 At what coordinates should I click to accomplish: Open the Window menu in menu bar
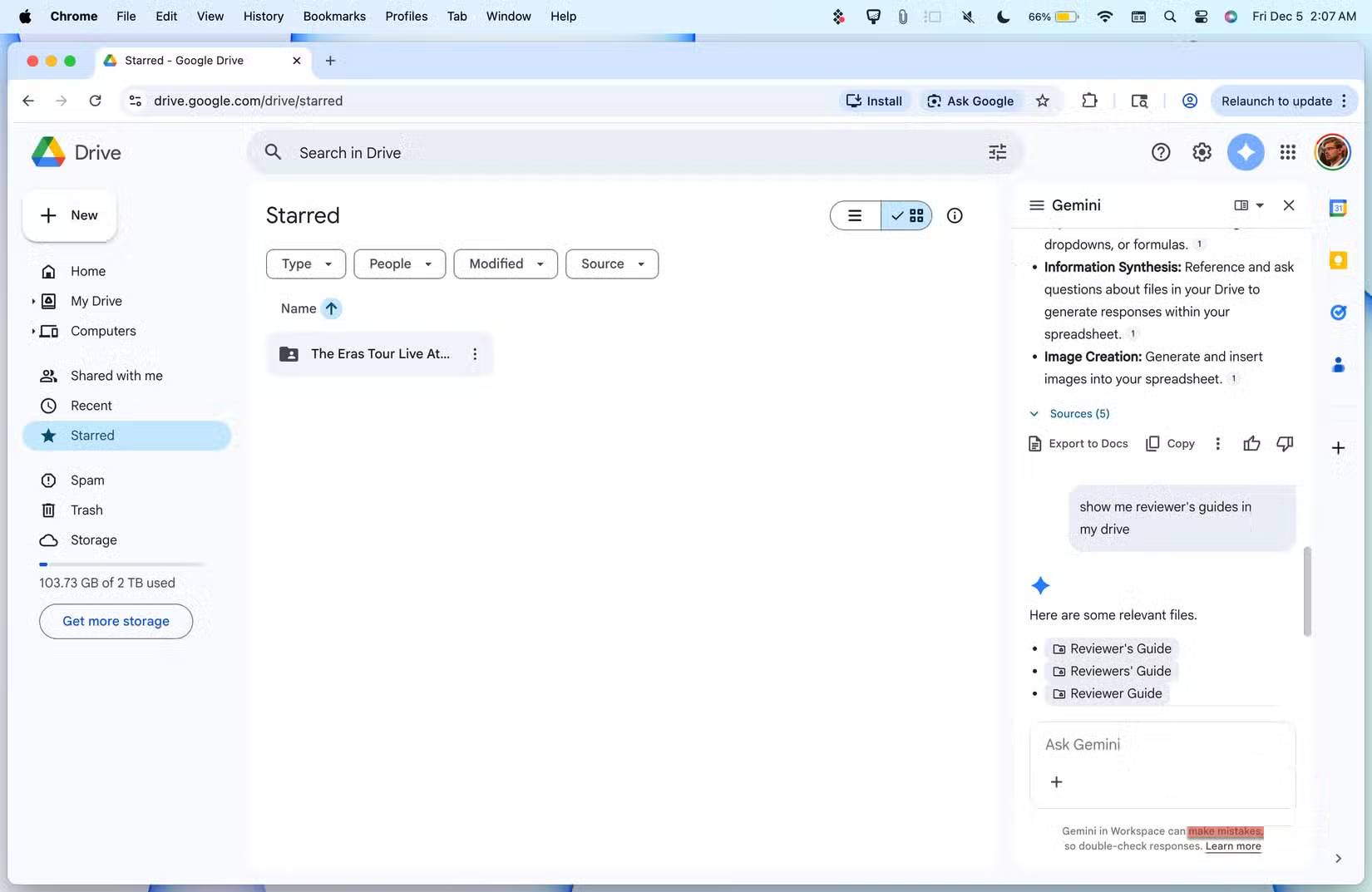click(x=508, y=16)
